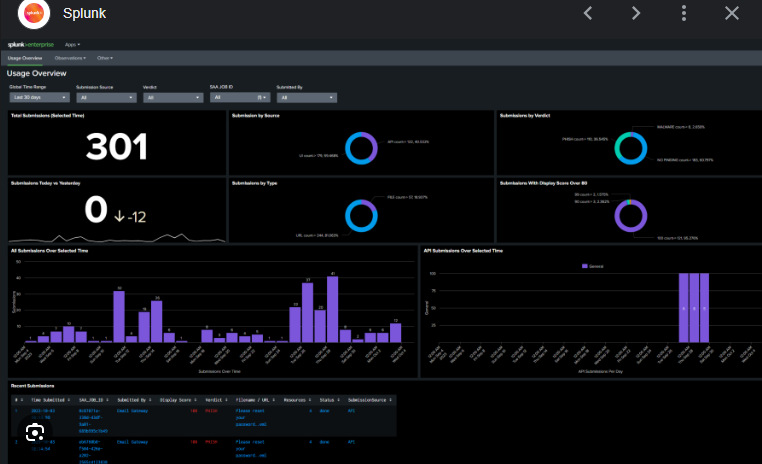The height and width of the screenshot is (464, 762).
Task: Open the Apps dropdown menu
Action: [x=72, y=45]
